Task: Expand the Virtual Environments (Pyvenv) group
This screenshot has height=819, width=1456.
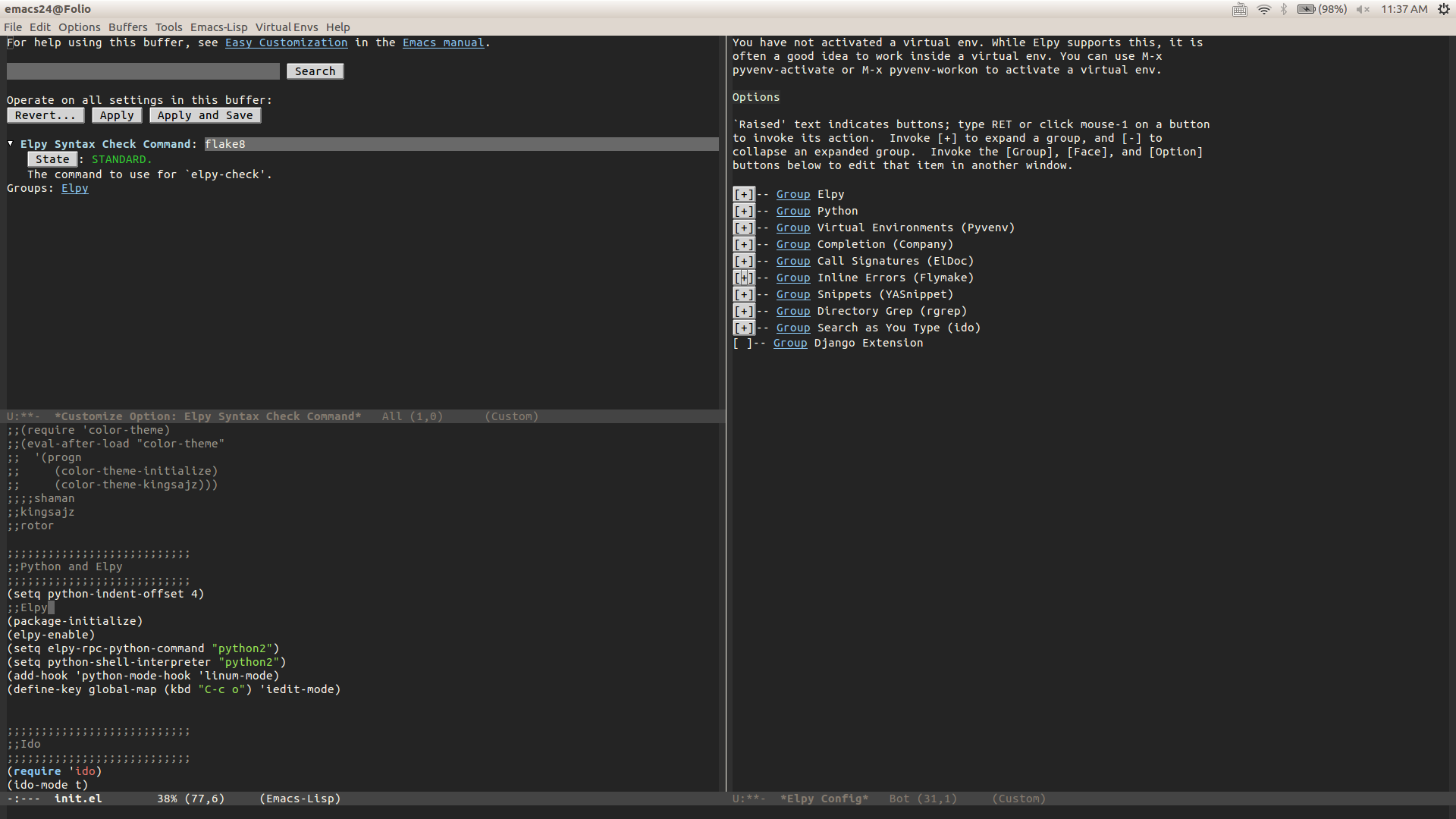Action: [744, 227]
